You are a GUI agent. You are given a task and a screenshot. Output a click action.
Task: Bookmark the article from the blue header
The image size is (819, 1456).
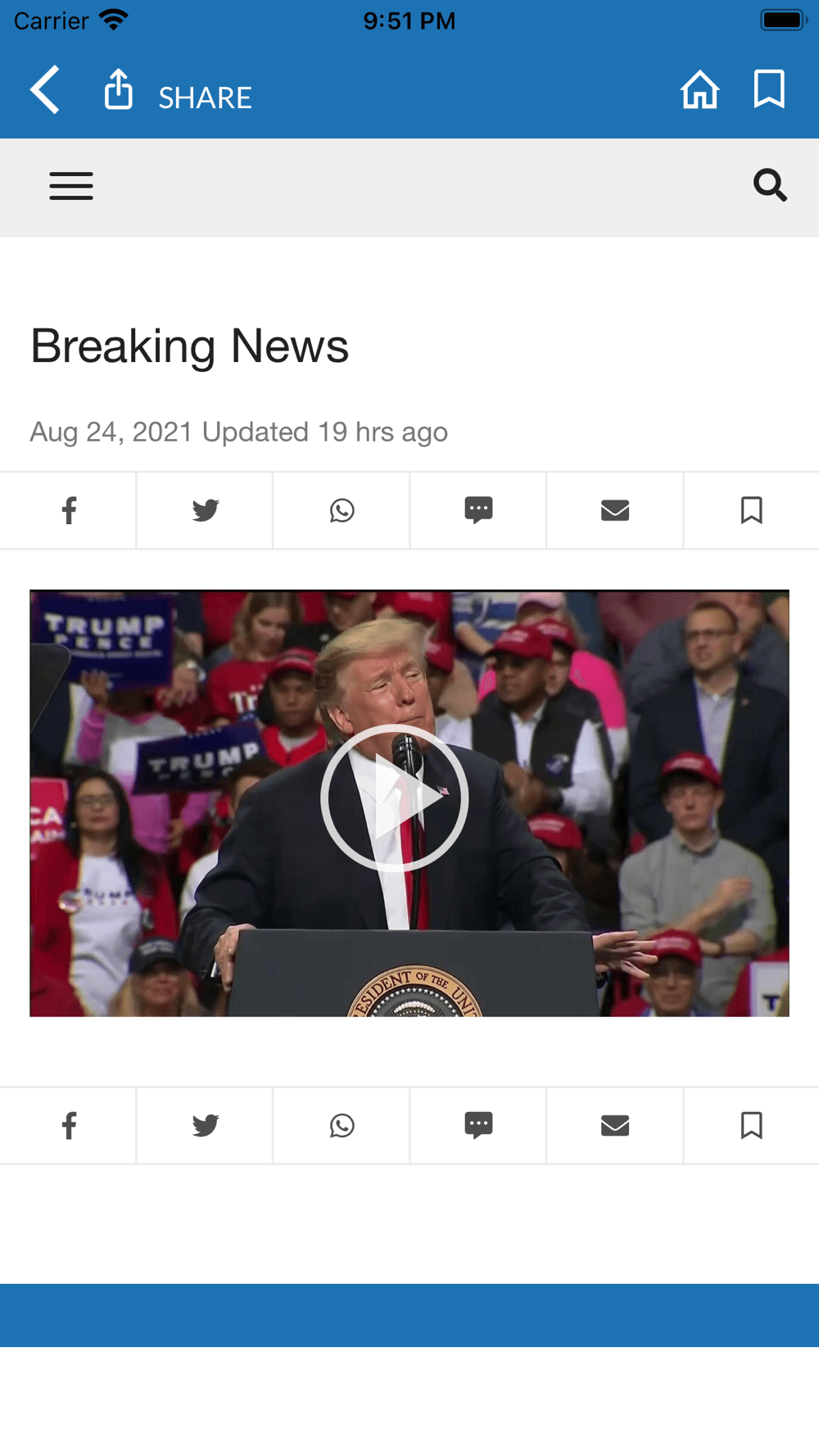click(x=769, y=88)
